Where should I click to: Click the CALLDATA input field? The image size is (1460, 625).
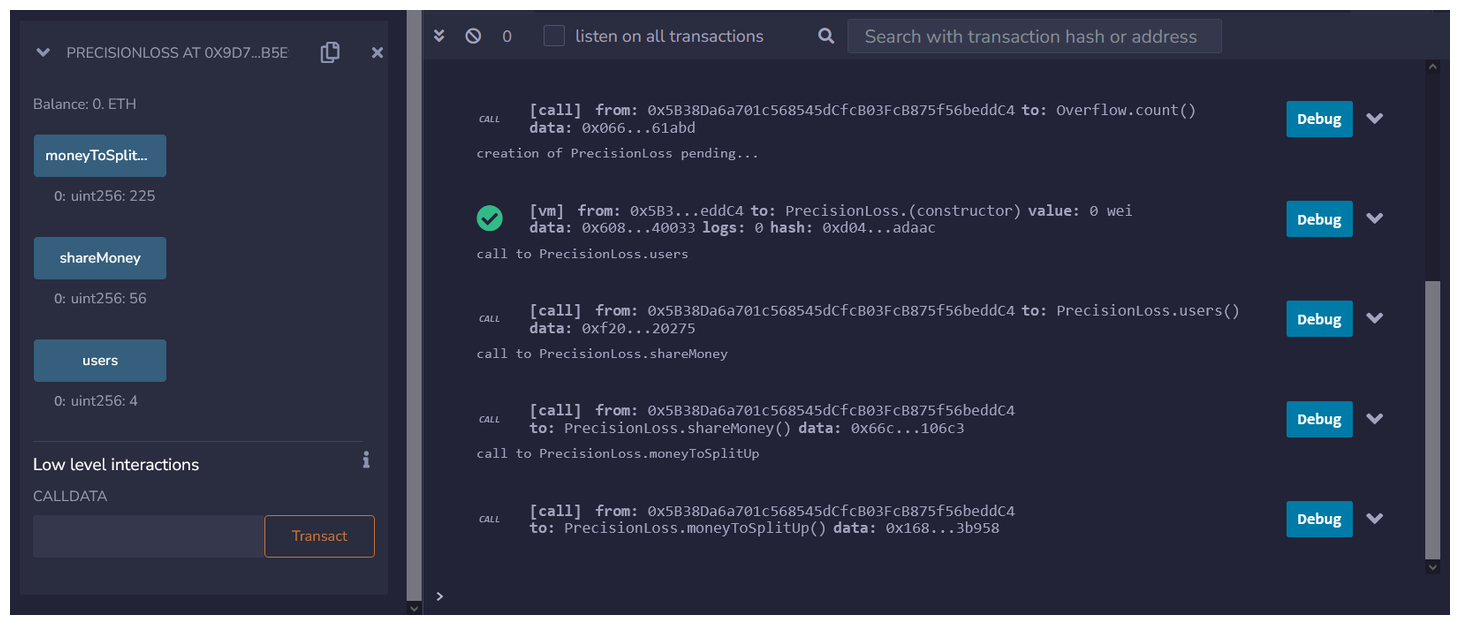(148, 536)
